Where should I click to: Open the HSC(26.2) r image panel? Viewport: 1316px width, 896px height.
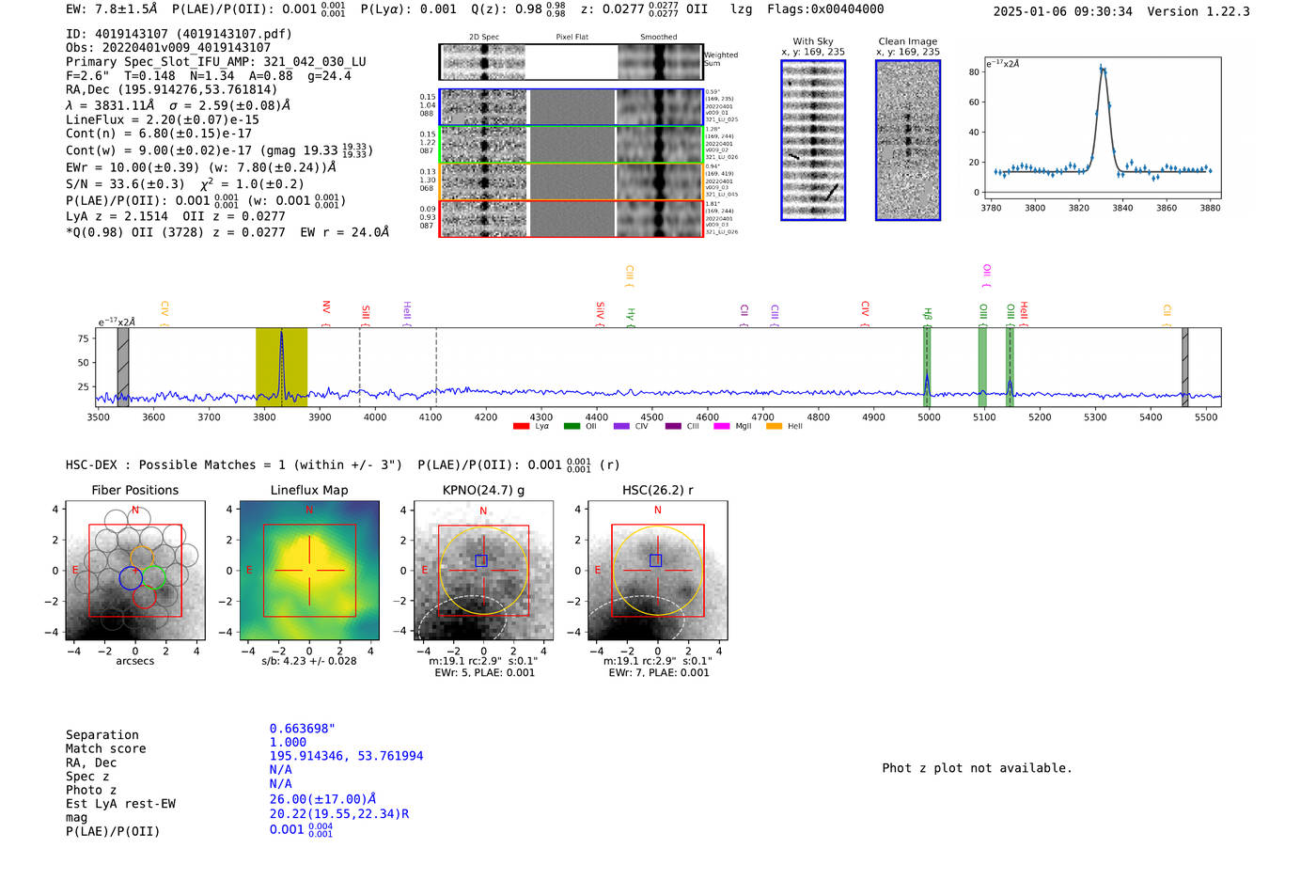[x=657, y=571]
